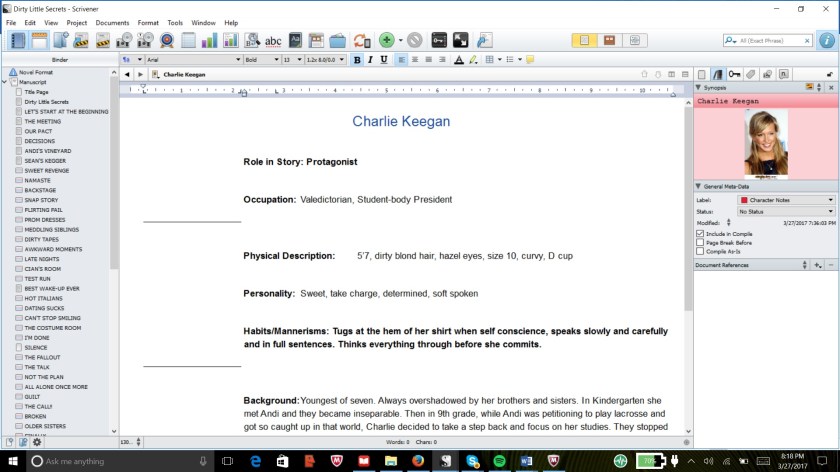The image size is (840, 472).
Task: Click the text color A button
Action: (x=458, y=60)
